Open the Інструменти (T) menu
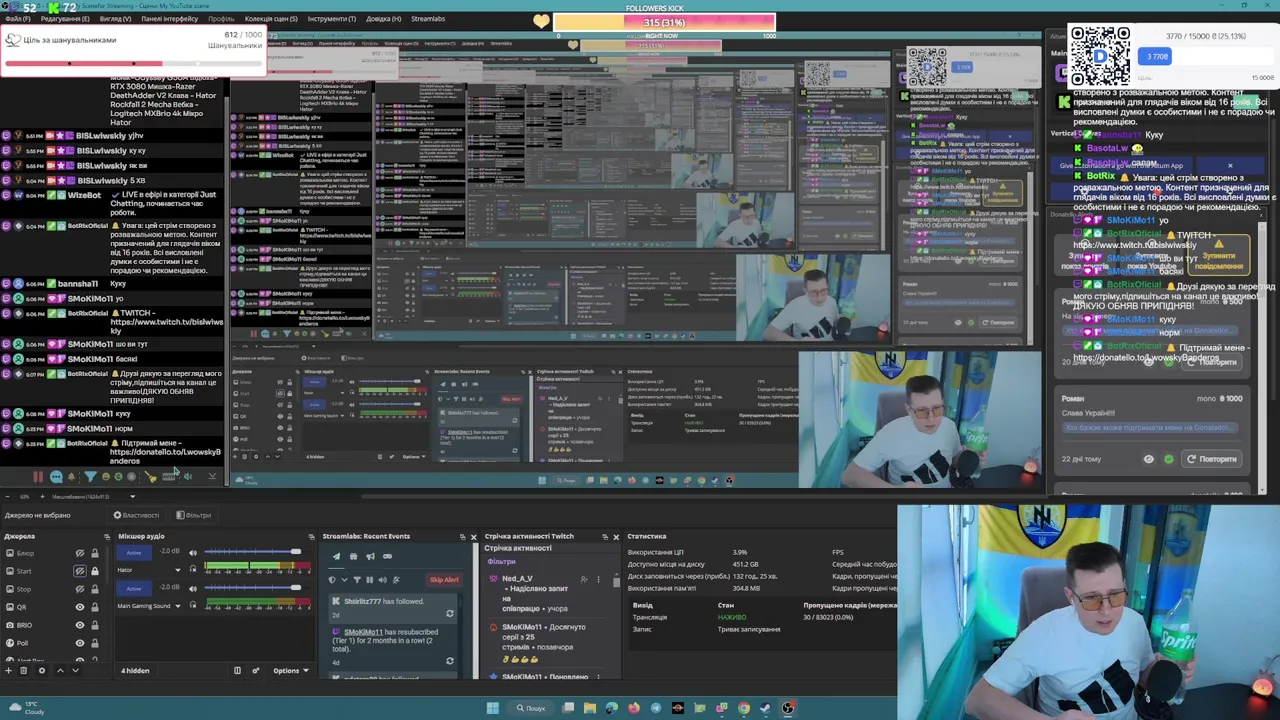 pos(331,19)
